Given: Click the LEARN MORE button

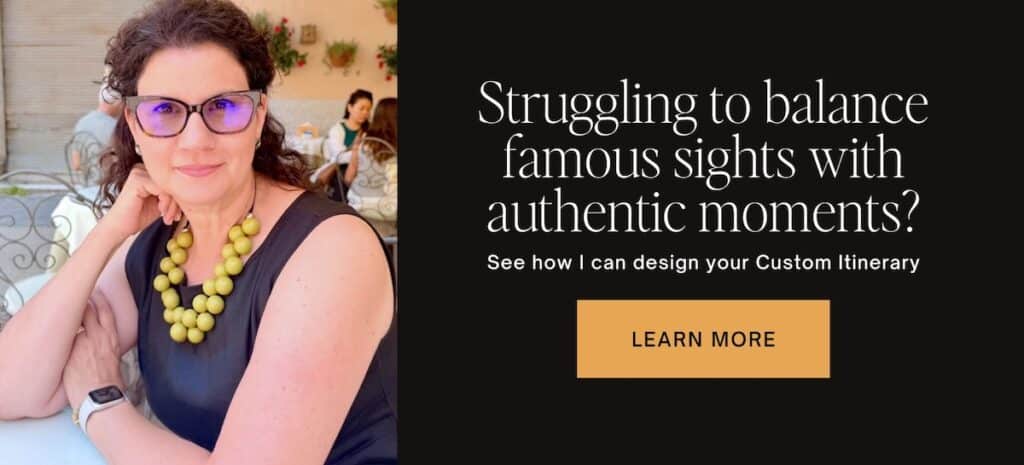Looking at the screenshot, I should (703, 339).
